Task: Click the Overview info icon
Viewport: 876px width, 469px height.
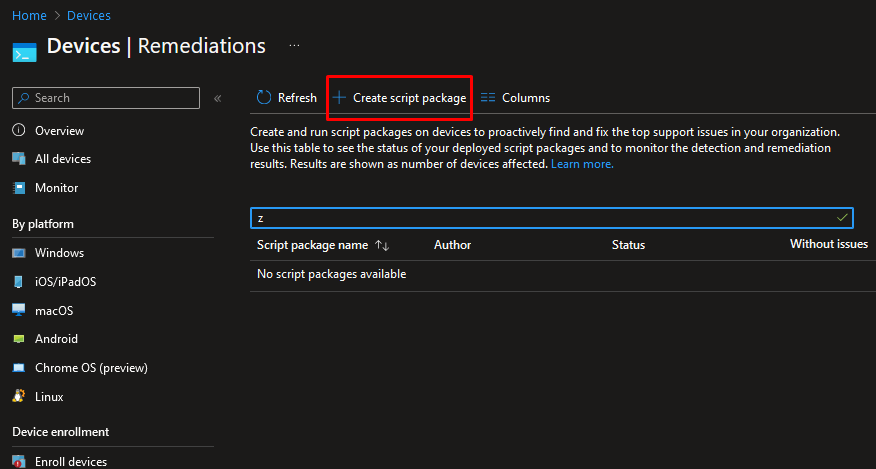Action: [19, 130]
